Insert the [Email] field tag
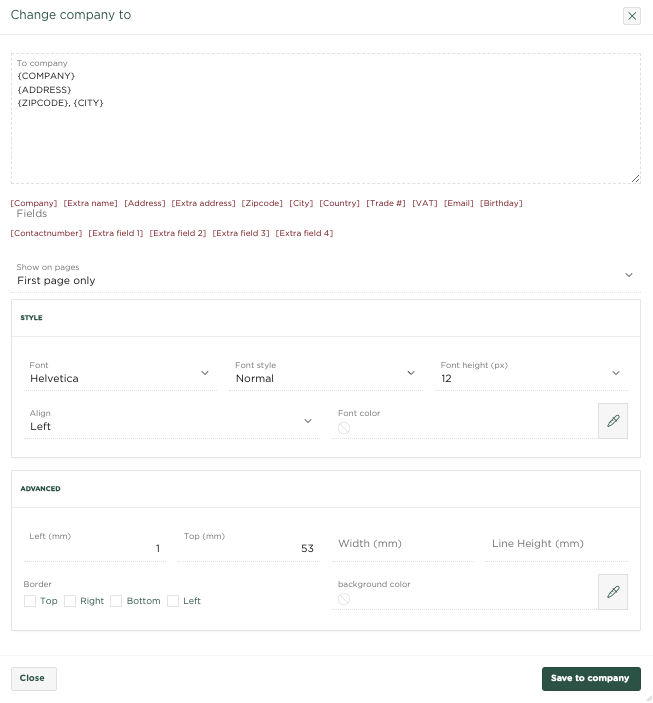 pyautogui.click(x=459, y=203)
